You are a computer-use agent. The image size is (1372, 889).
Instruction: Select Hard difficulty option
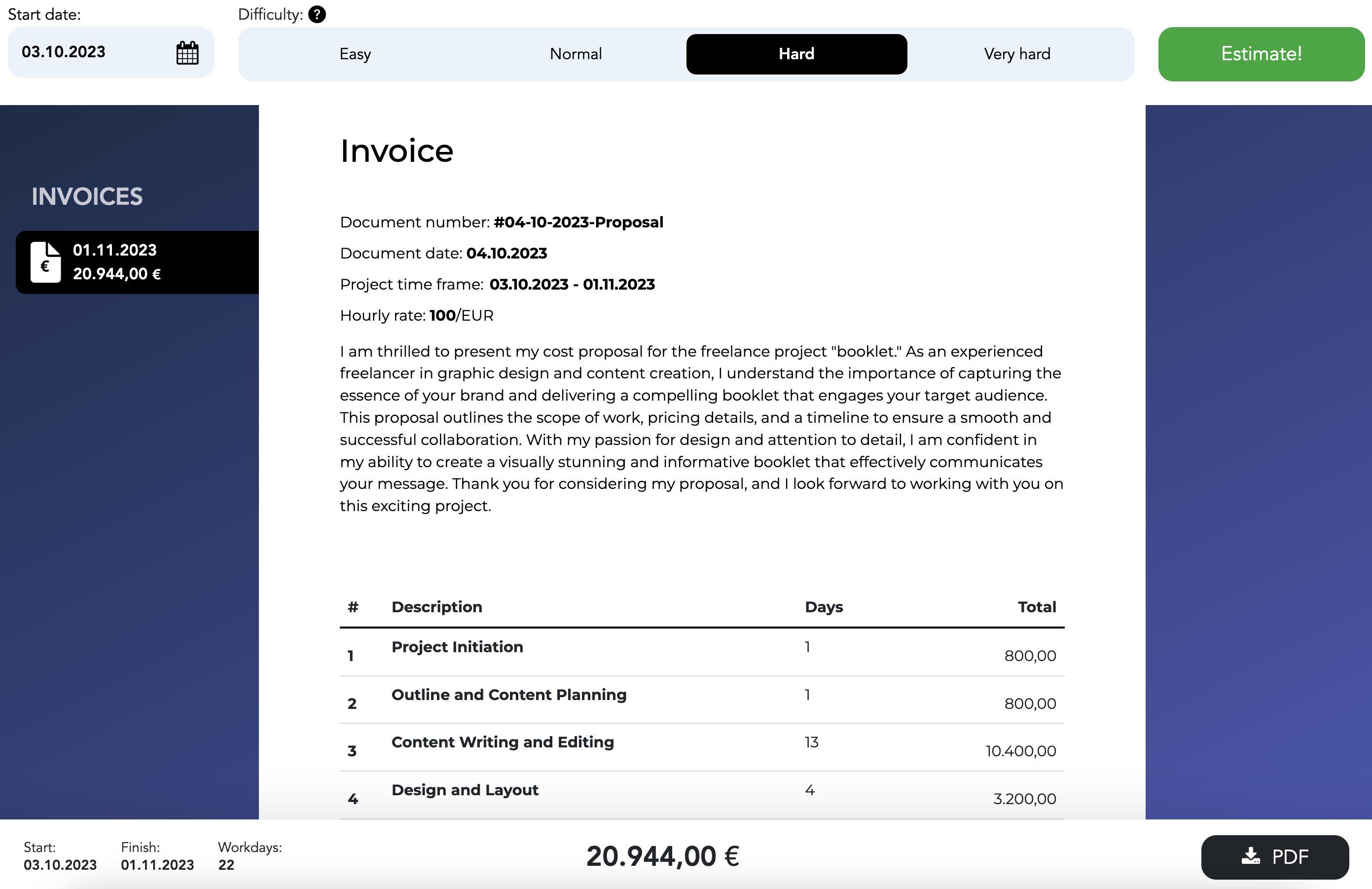795,54
